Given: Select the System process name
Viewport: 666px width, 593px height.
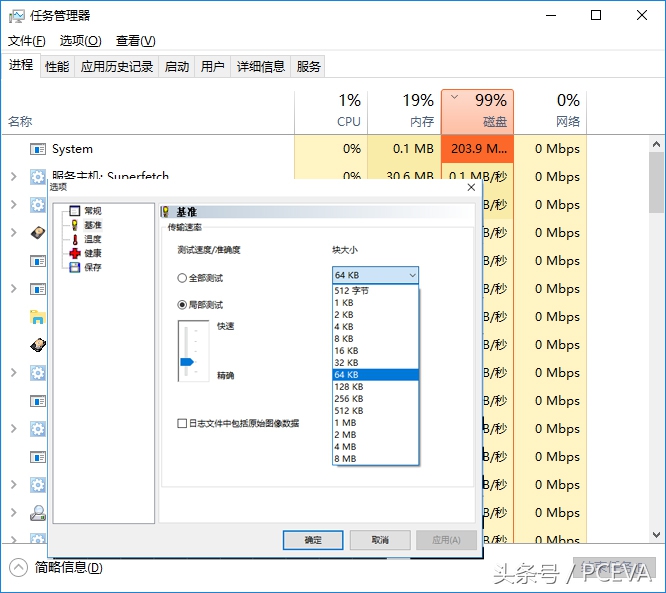Looking at the screenshot, I should (72, 149).
